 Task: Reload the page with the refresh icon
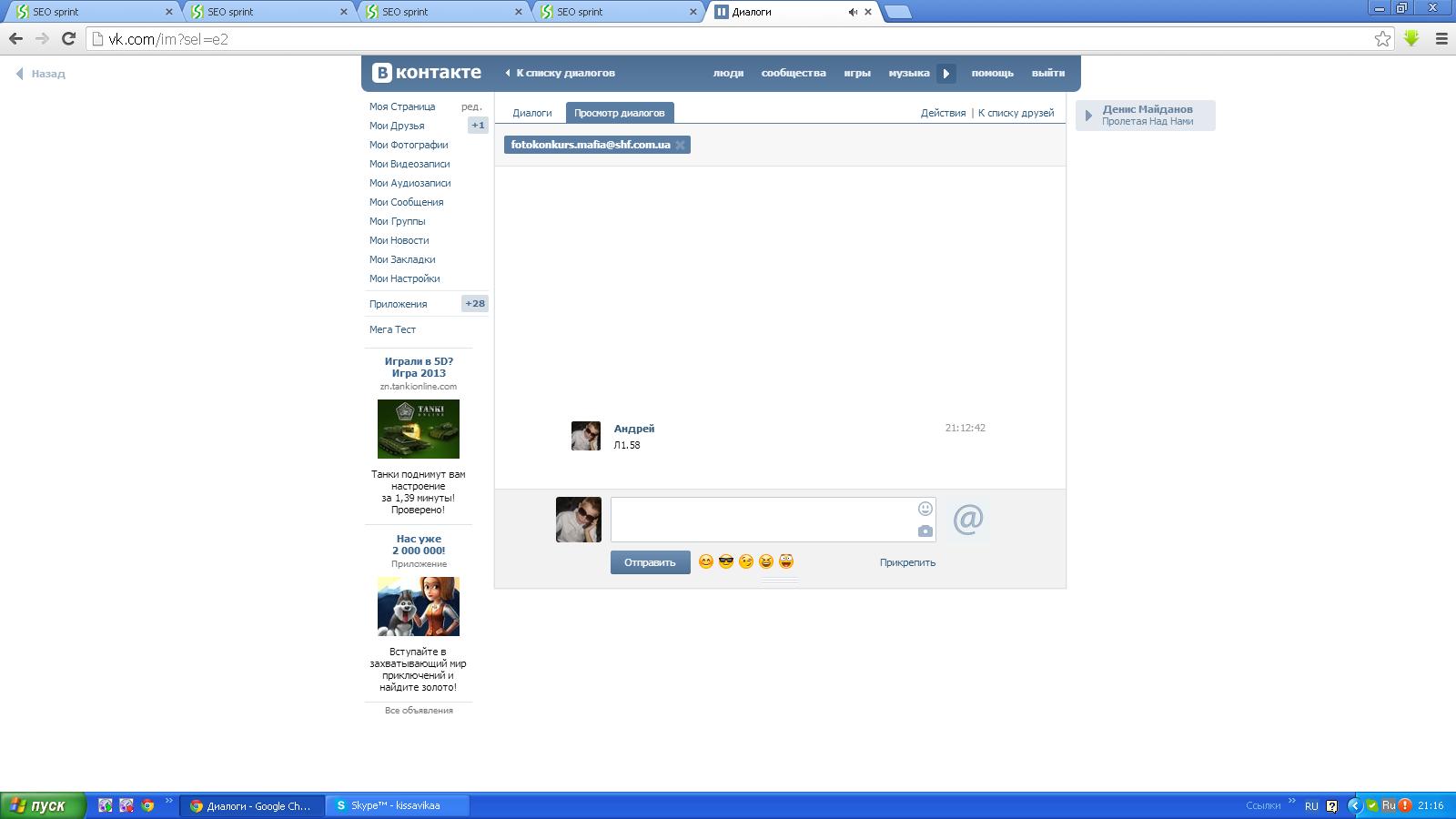point(68,38)
